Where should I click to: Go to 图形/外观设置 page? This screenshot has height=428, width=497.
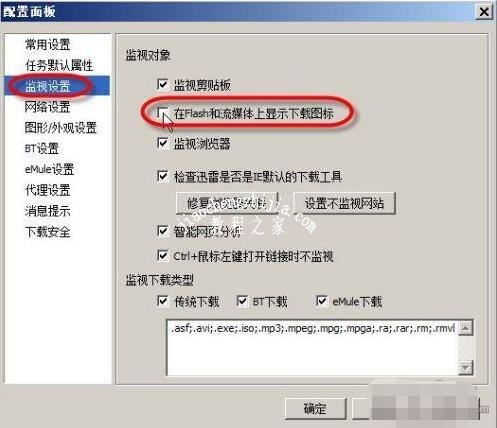click(61, 128)
